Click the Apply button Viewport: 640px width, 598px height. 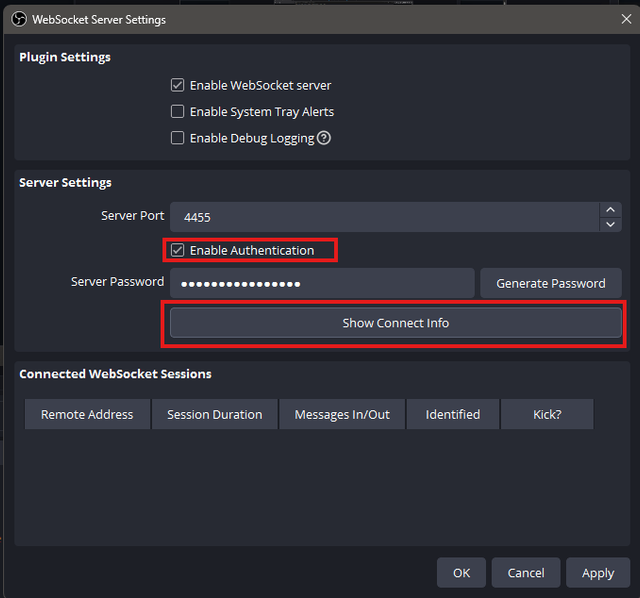coord(598,573)
